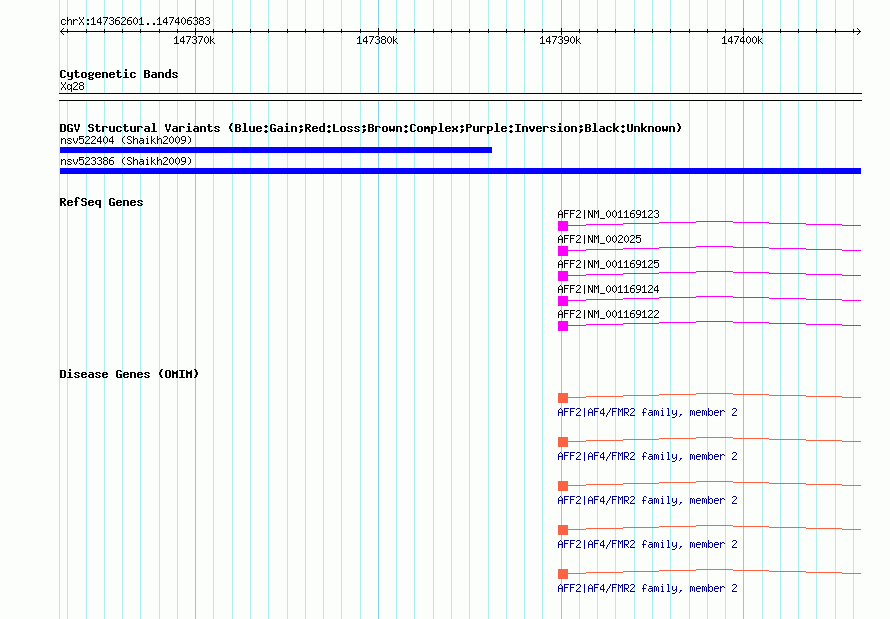Click the 147400k ruler tick label
890x619 pixels.
(x=742, y=41)
